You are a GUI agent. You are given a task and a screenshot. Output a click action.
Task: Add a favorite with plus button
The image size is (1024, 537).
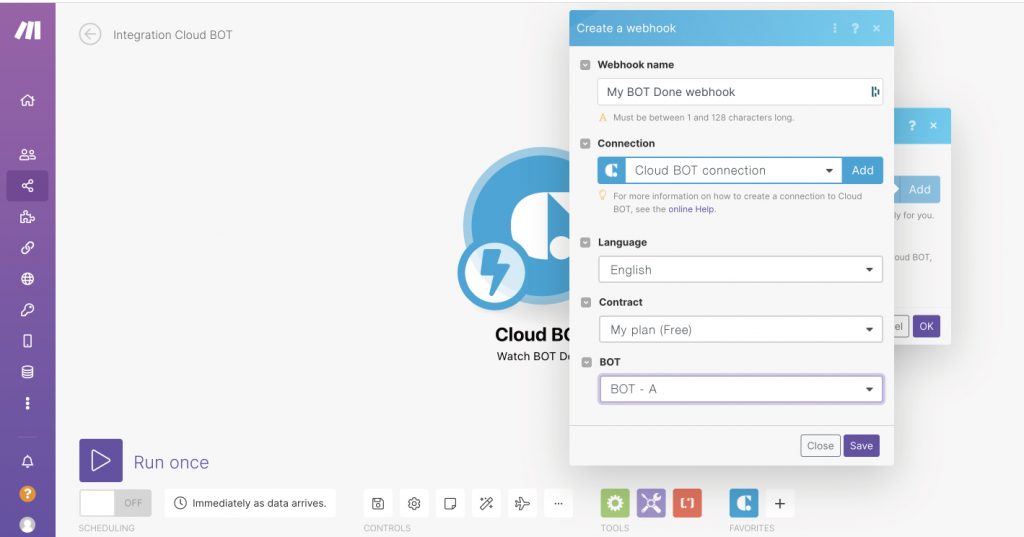click(x=780, y=503)
